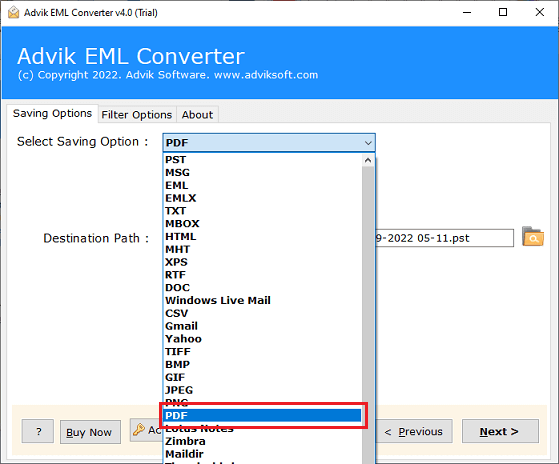Select PST from the saving options list
559x464 pixels.
(262, 160)
